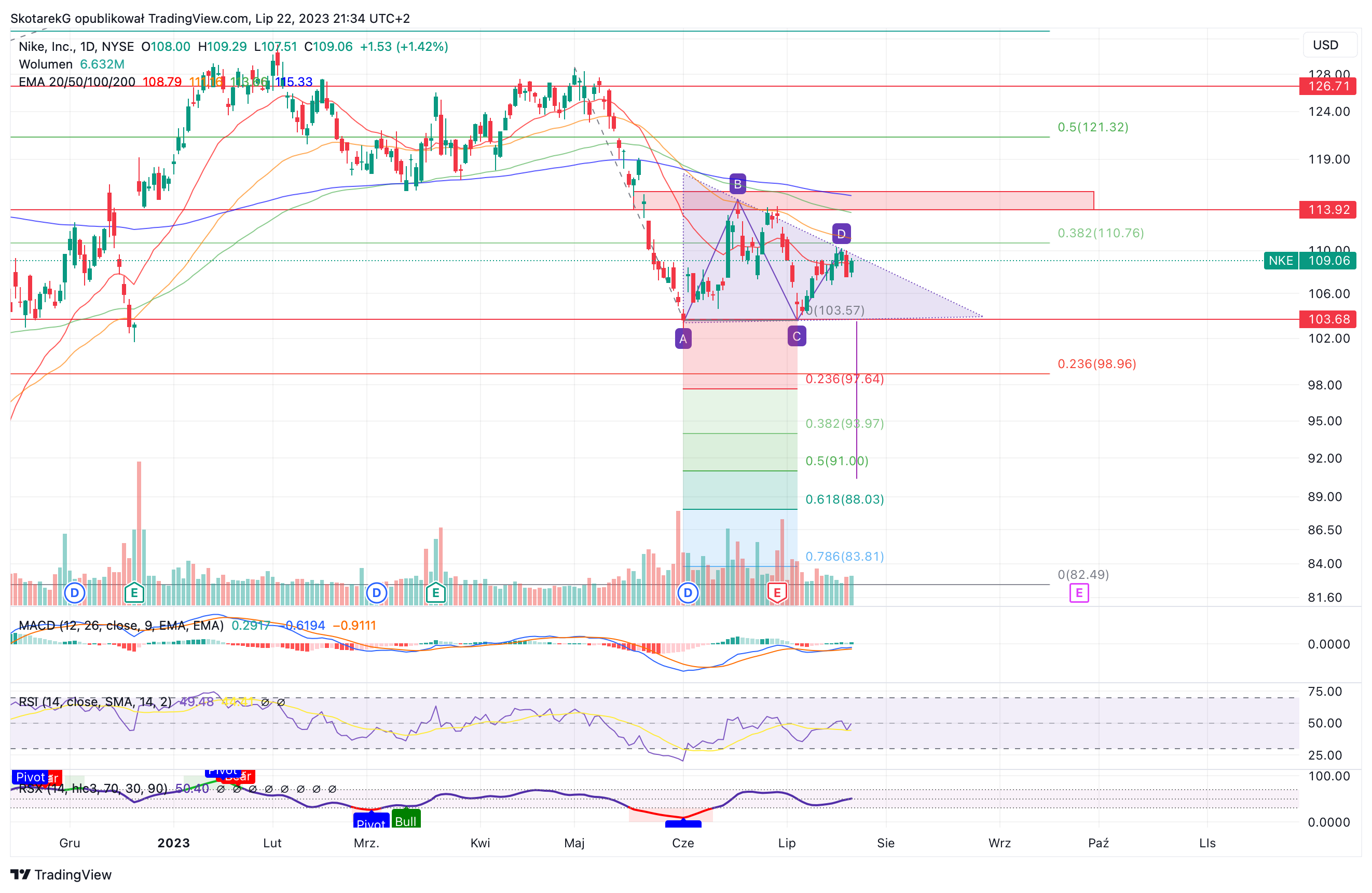Click the 0.786(83.81) Fibonacci label

click(x=845, y=556)
